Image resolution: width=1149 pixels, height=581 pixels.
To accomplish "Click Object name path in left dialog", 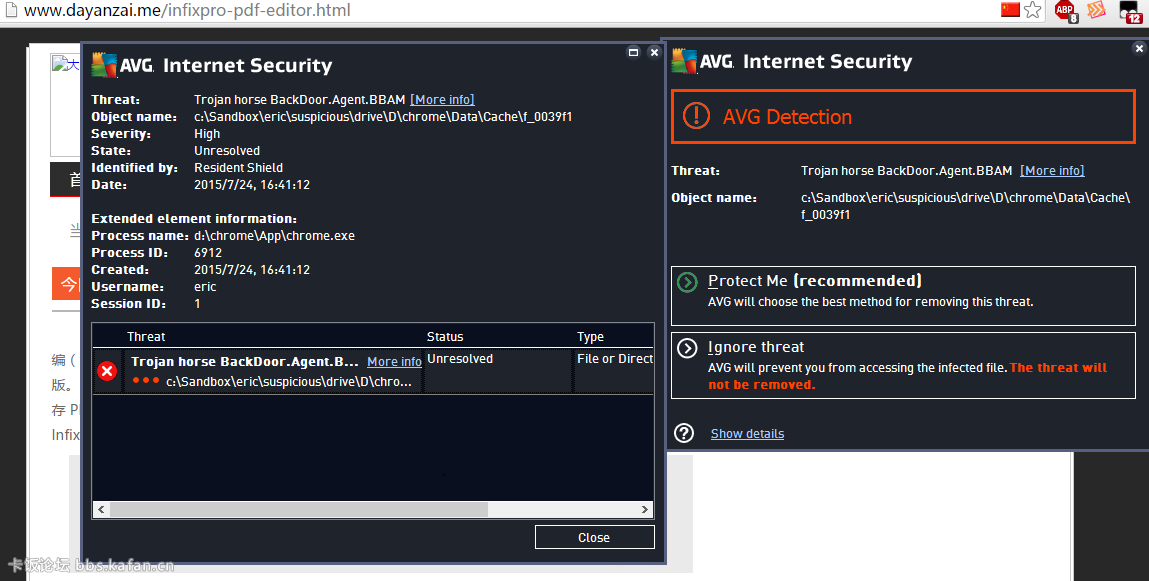I will (383, 117).
